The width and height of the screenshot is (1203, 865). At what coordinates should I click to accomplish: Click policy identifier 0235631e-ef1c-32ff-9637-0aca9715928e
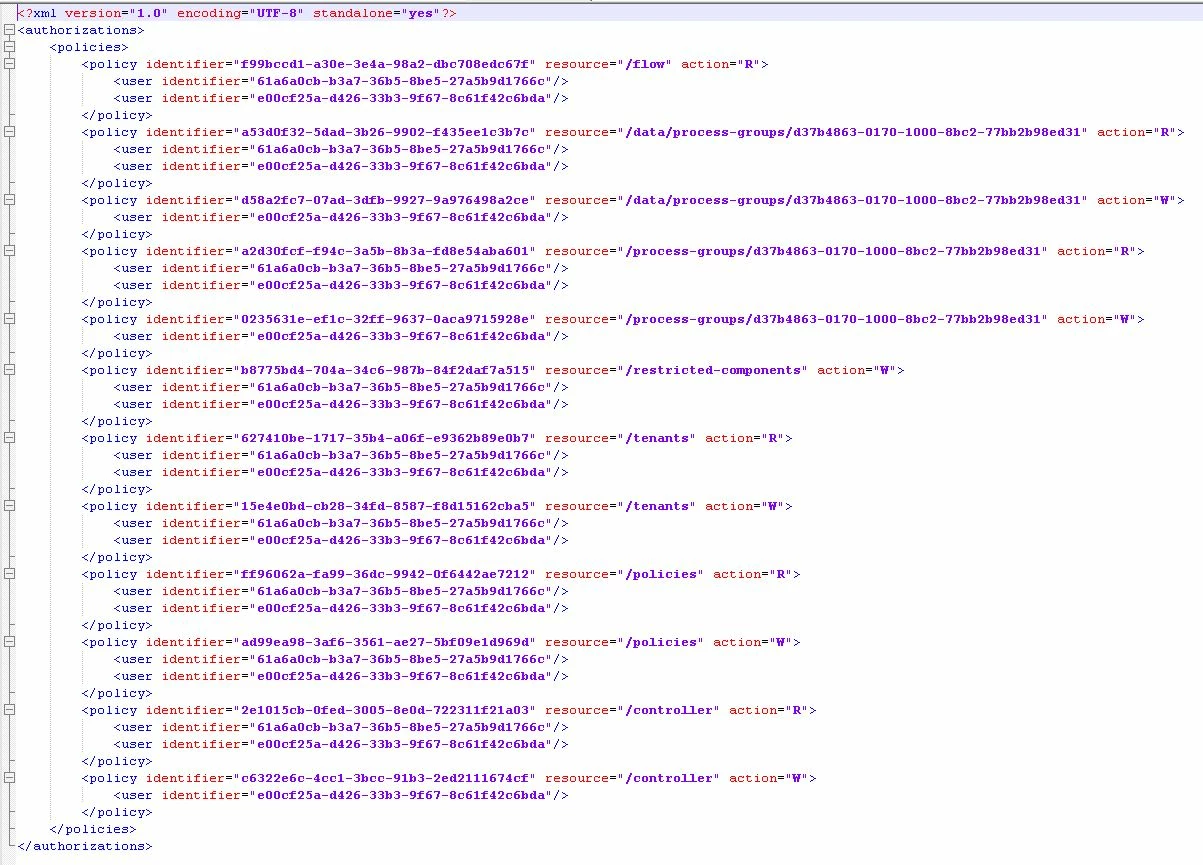point(385,319)
